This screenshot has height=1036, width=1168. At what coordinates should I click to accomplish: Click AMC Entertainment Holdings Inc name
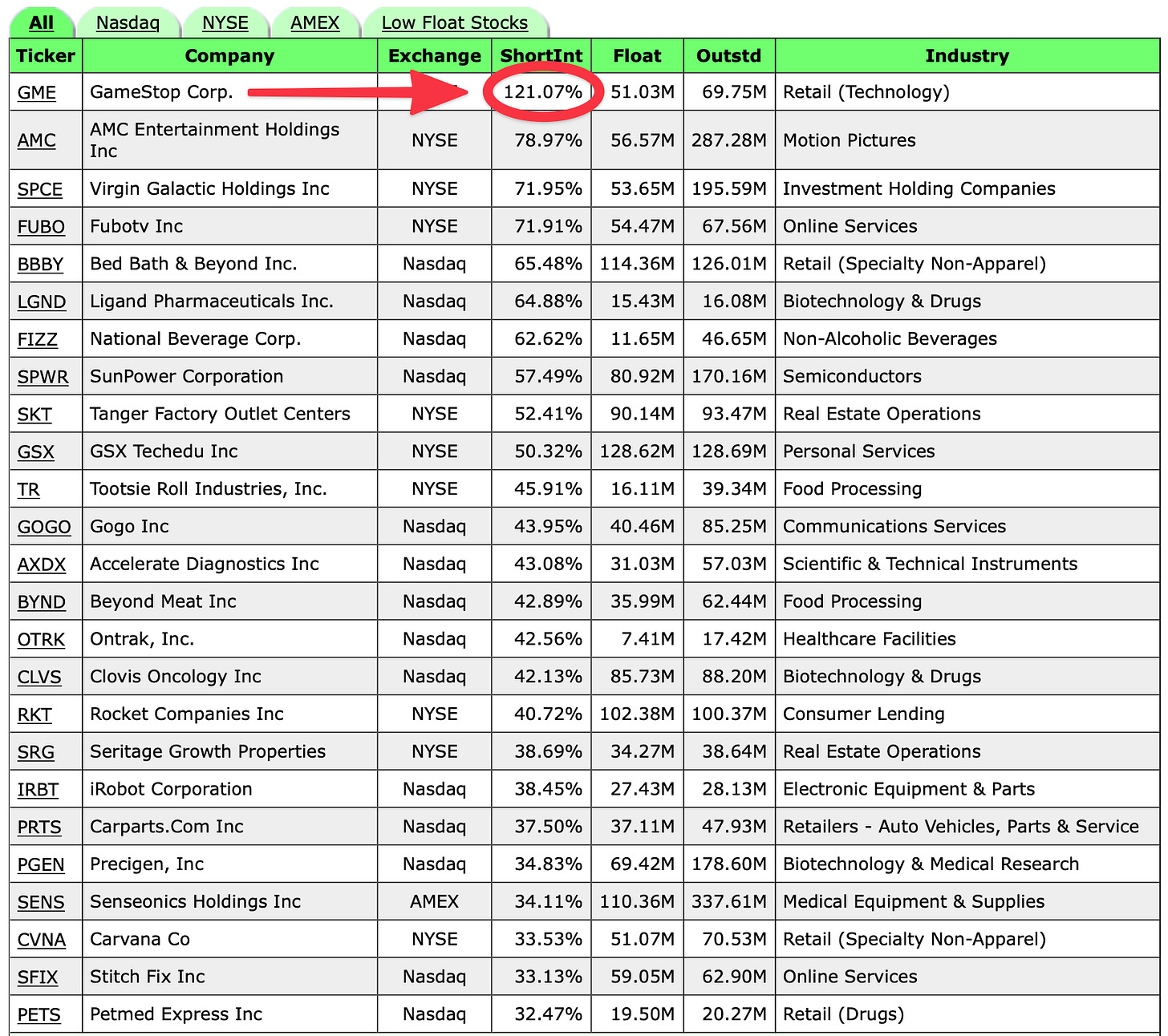pos(215,140)
